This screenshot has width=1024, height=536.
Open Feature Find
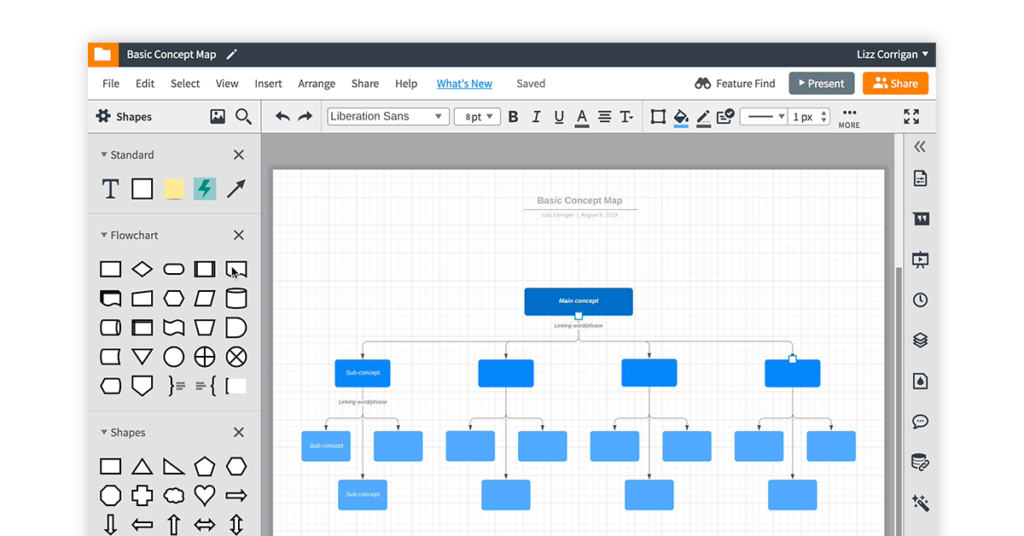(735, 84)
